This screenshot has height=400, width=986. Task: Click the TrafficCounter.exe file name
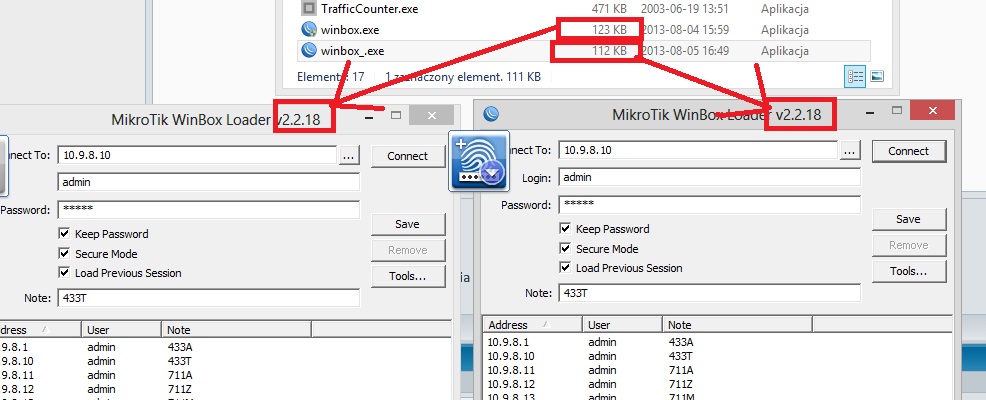click(x=369, y=9)
